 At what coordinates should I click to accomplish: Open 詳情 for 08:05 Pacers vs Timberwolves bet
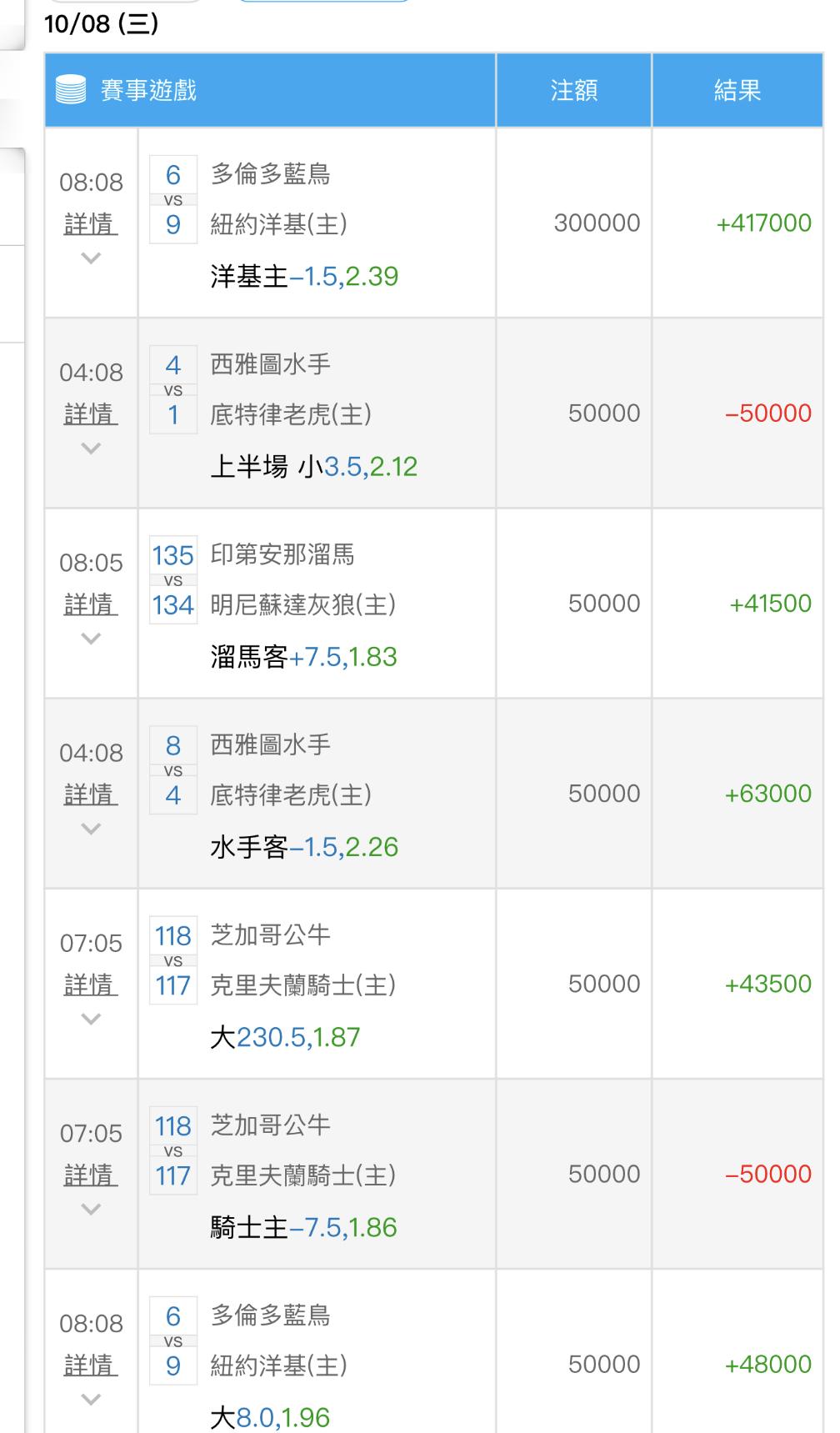(x=91, y=604)
